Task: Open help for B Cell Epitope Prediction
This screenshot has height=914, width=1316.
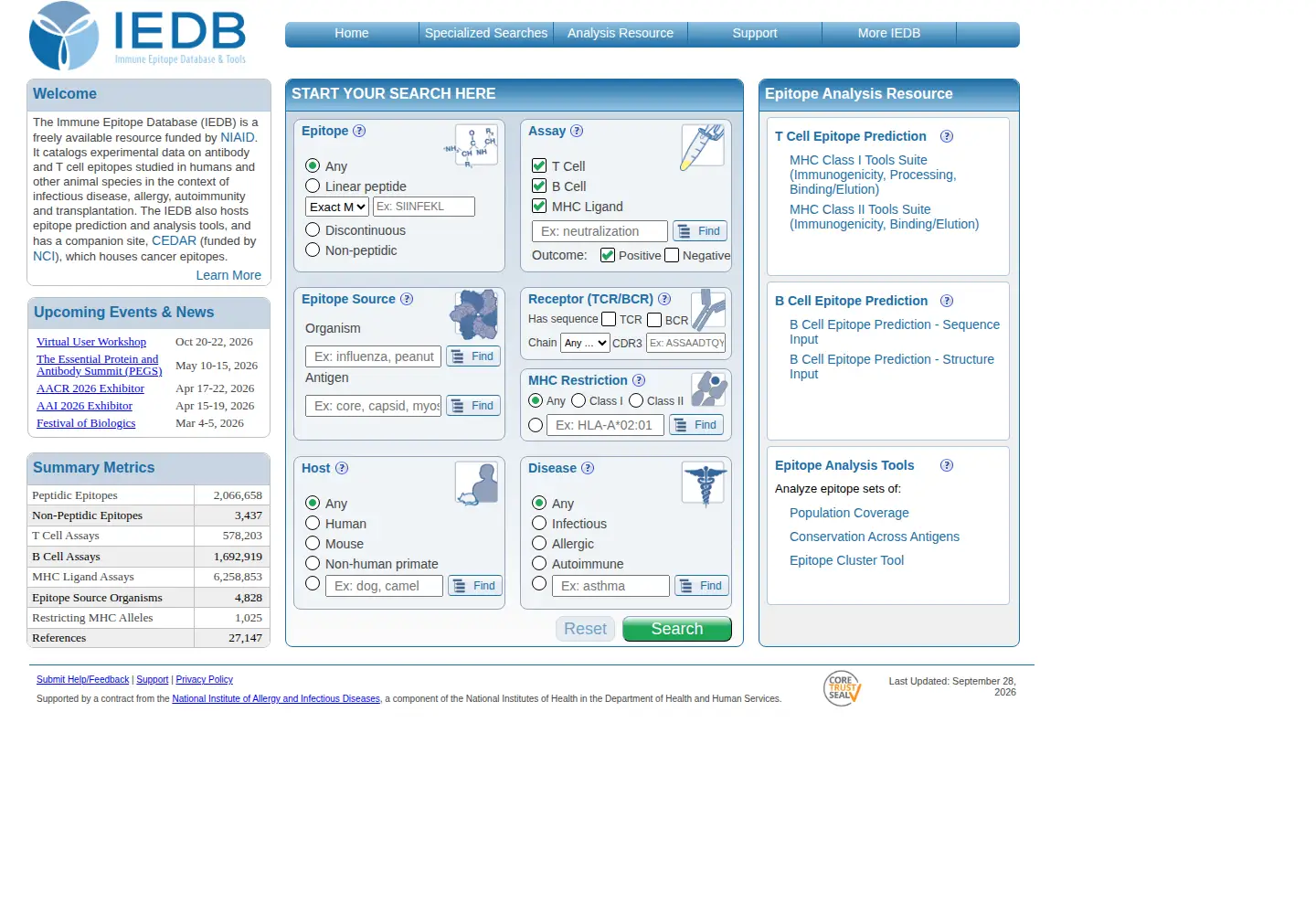Action: tap(947, 301)
